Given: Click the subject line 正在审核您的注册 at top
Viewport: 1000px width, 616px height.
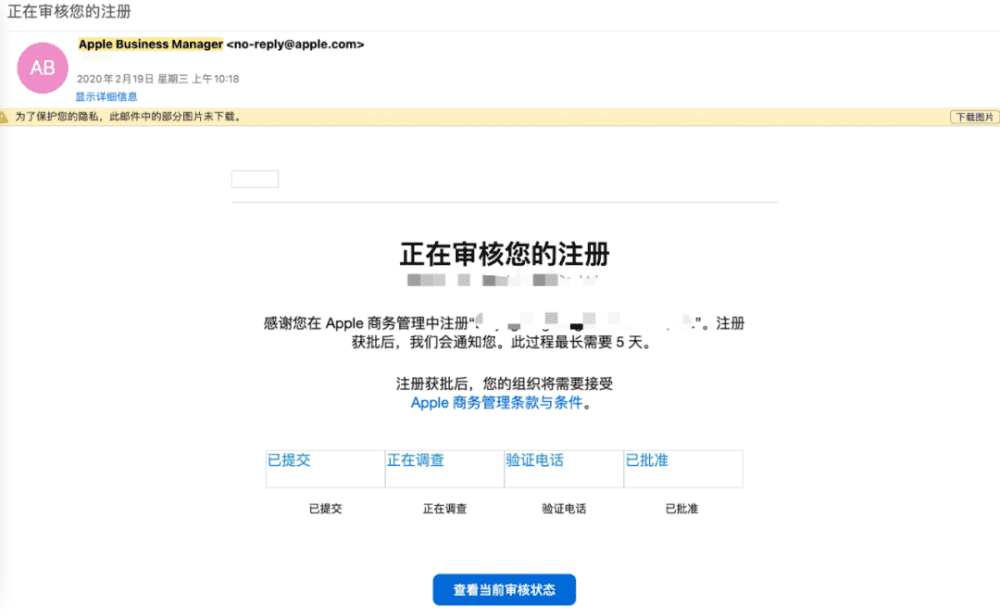Looking at the screenshot, I should click(69, 11).
